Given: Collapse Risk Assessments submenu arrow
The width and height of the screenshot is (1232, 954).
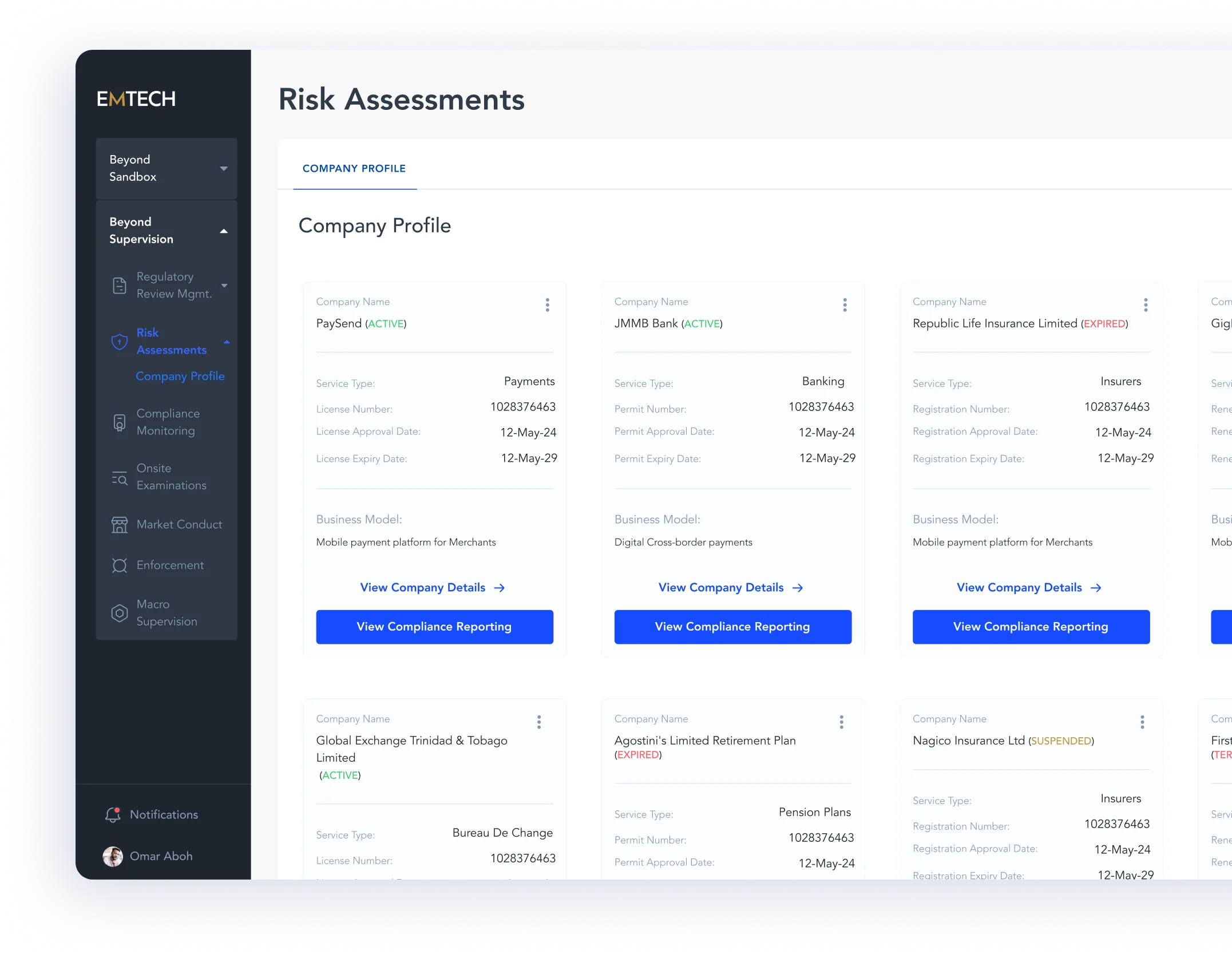Looking at the screenshot, I should pos(227,342).
